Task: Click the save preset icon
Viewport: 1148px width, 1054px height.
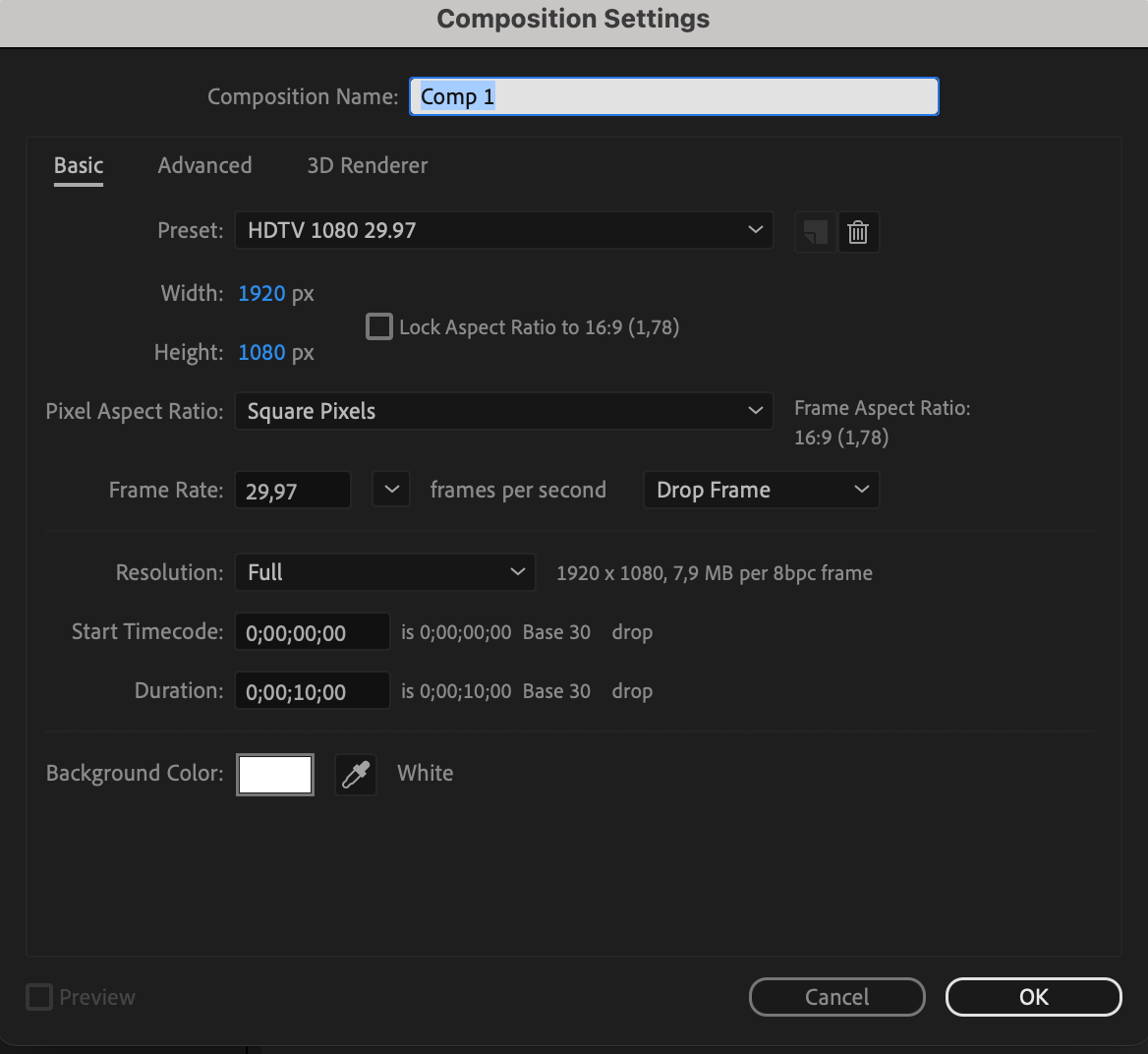Action: (815, 232)
